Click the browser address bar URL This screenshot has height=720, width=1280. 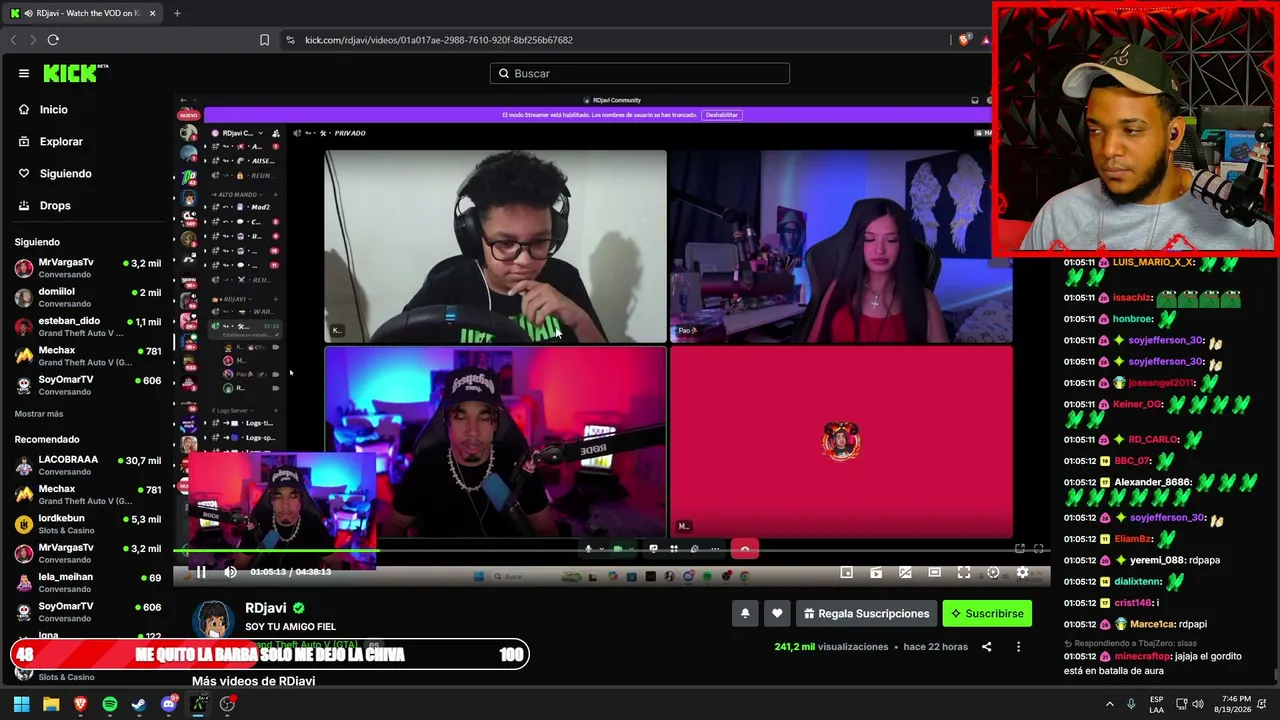[439, 40]
